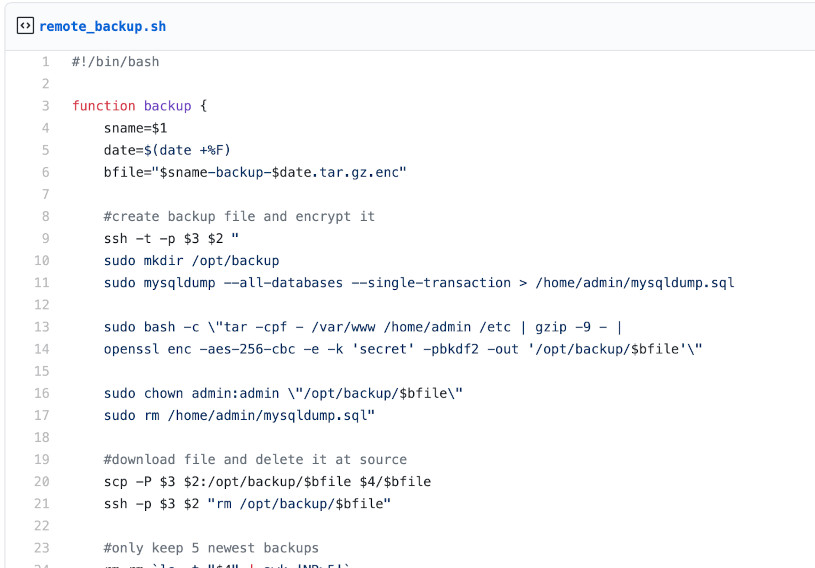Click the '#create backup file and encrypt it' comment
Image resolution: width=815 pixels, height=568 pixels.
[x=239, y=216]
